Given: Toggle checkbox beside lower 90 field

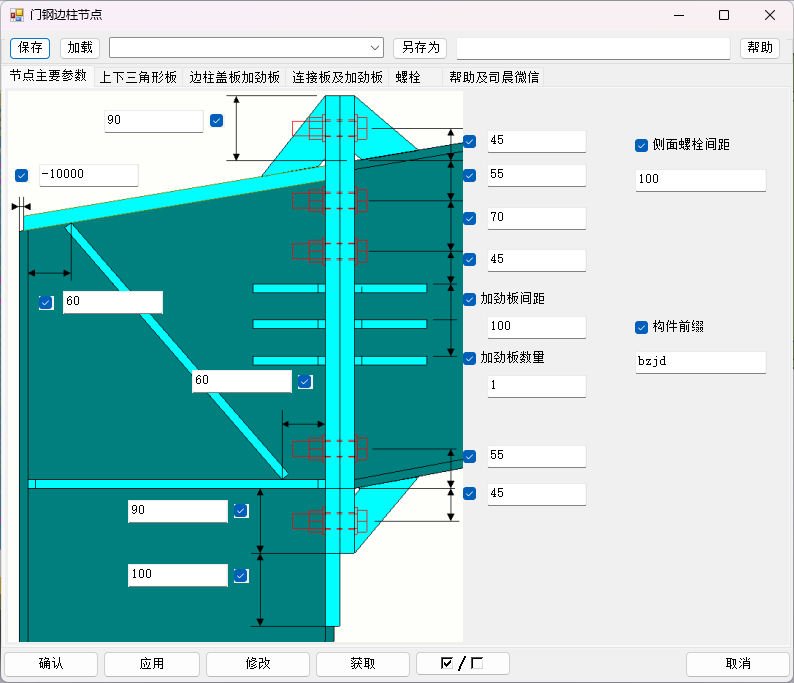Looking at the screenshot, I should [x=241, y=511].
